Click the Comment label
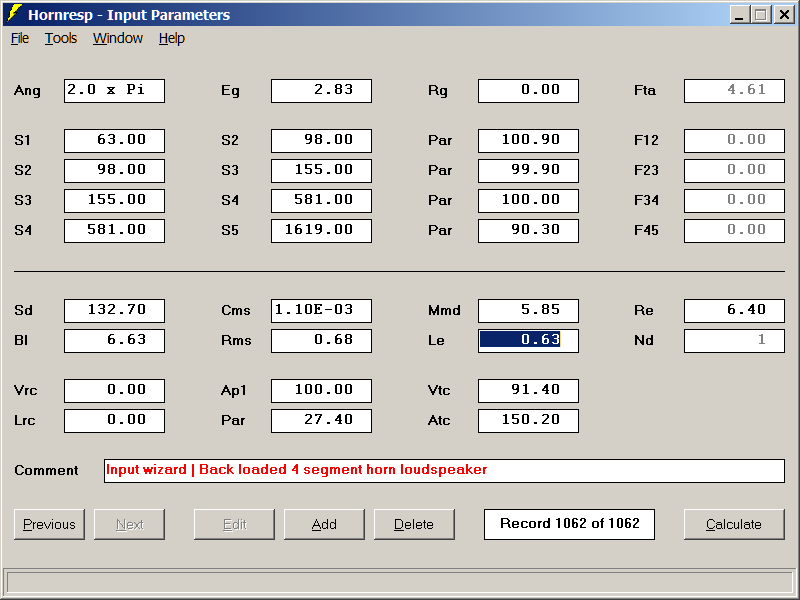The height and width of the screenshot is (600, 800). coord(46,470)
